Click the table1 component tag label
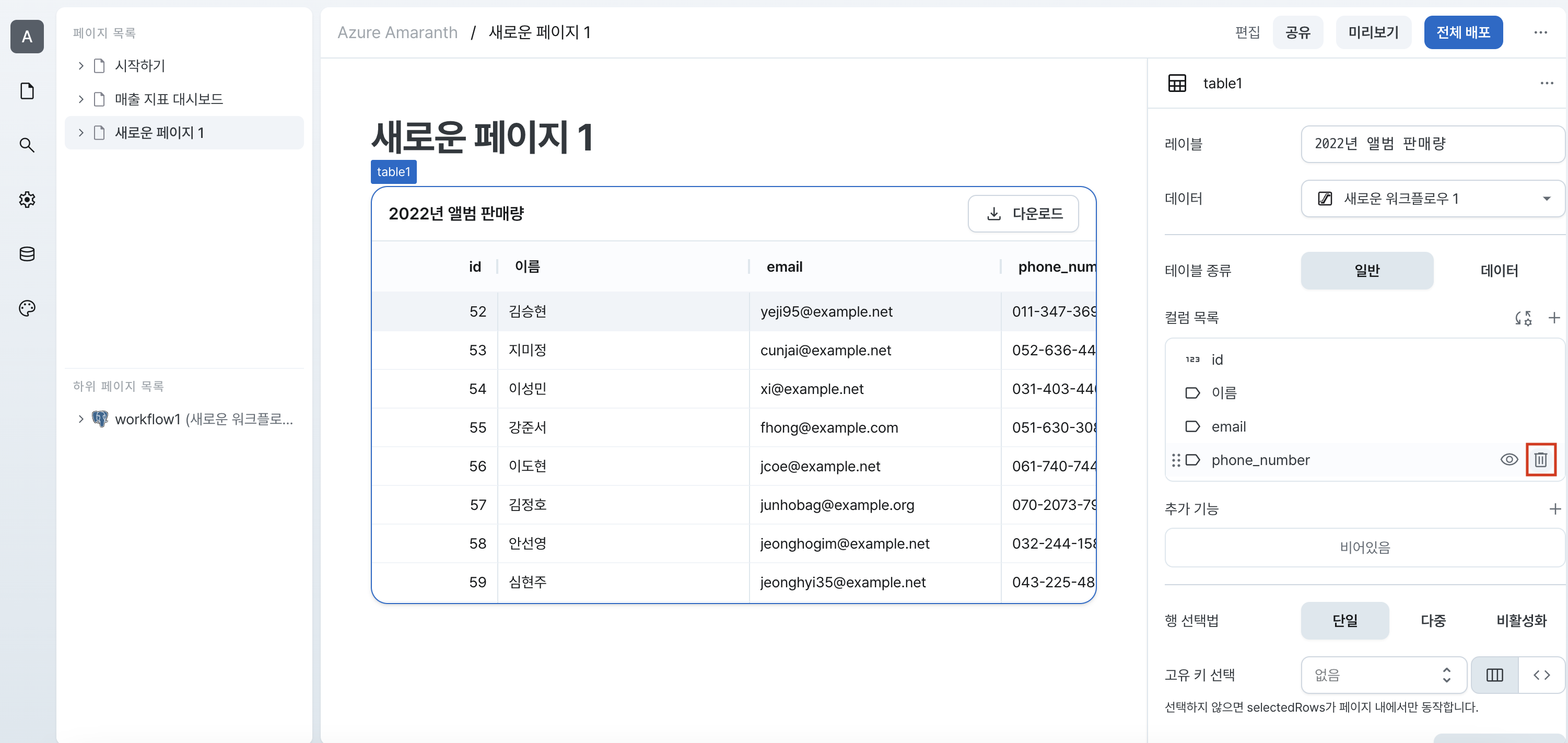The image size is (1568, 743). [x=393, y=172]
